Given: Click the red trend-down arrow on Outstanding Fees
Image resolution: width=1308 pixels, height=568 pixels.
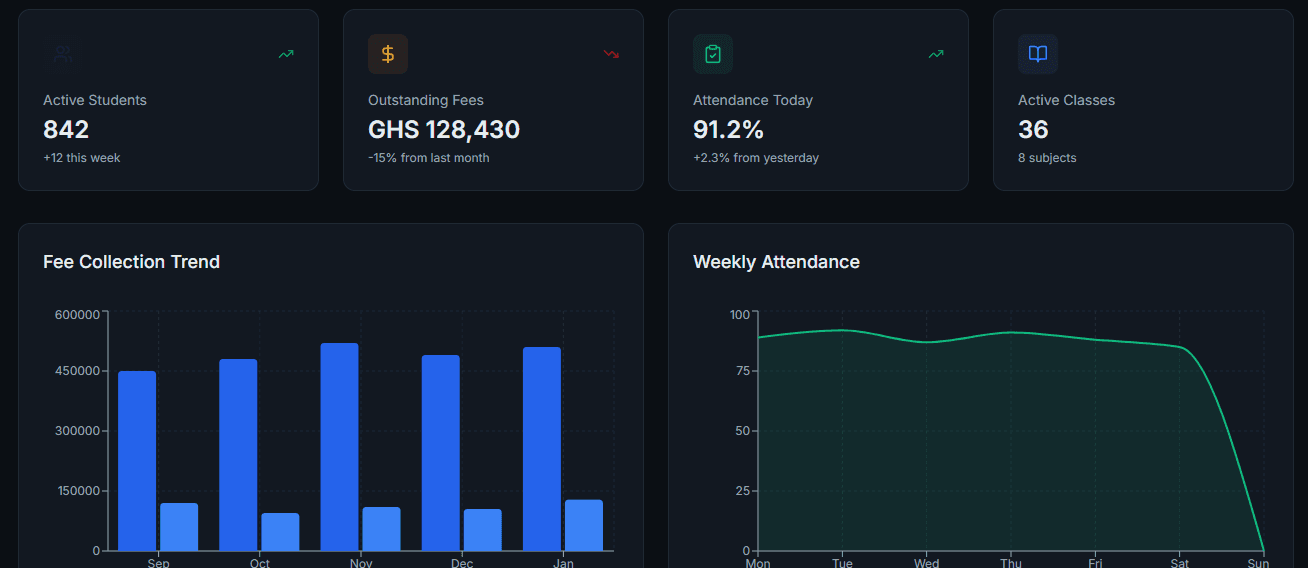Looking at the screenshot, I should [x=611, y=54].
